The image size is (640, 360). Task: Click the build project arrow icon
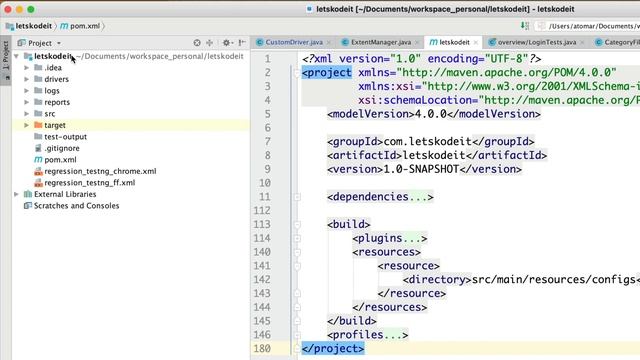[525, 26]
